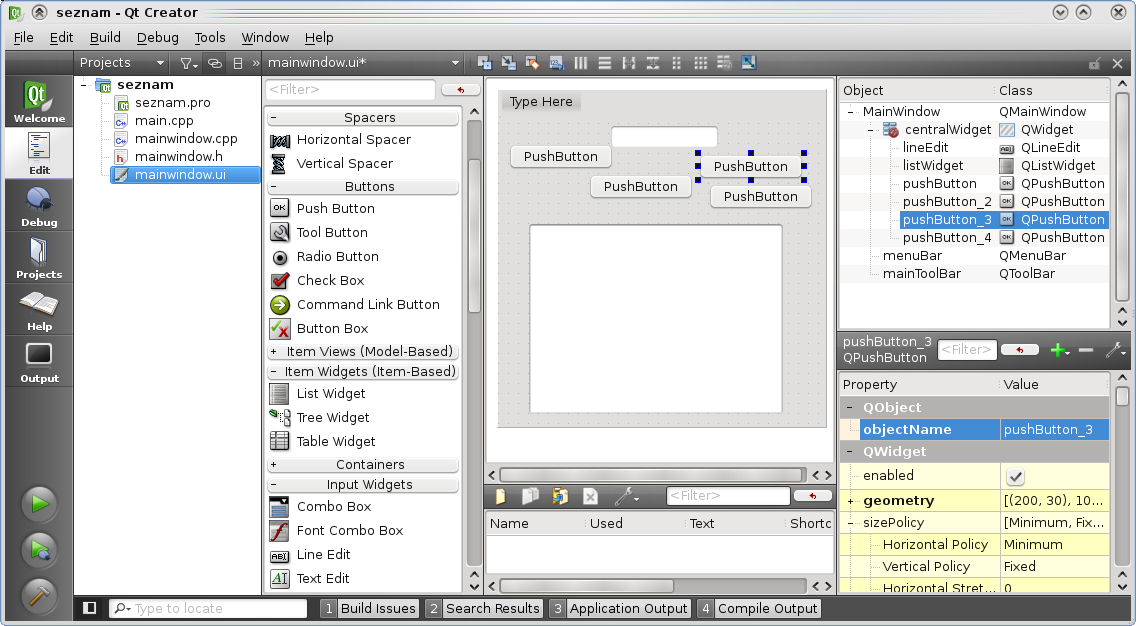
Task: Click the Adjust Size toolbar icon
Action: coord(748,63)
